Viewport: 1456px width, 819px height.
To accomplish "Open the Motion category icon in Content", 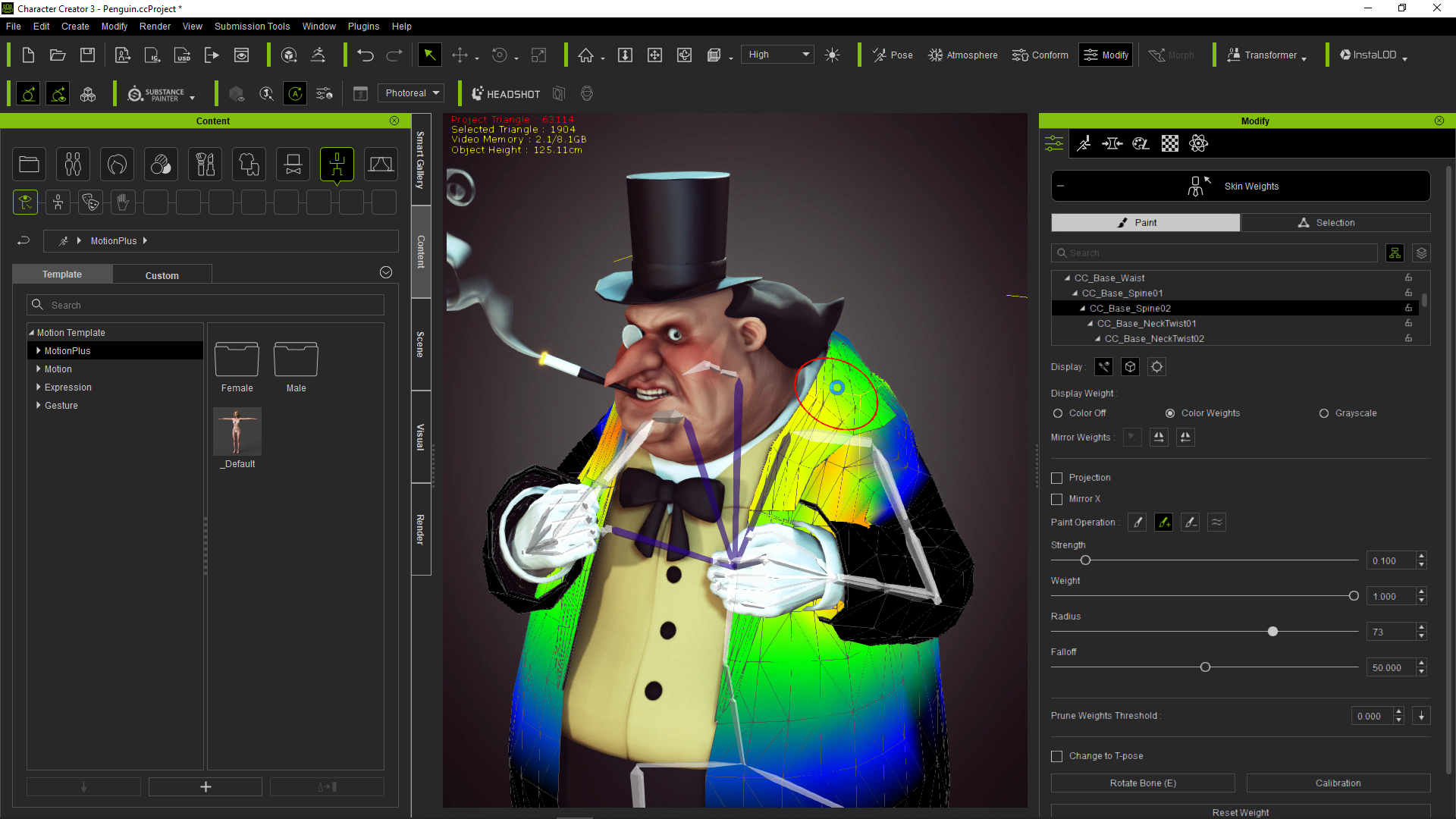I will point(337,165).
